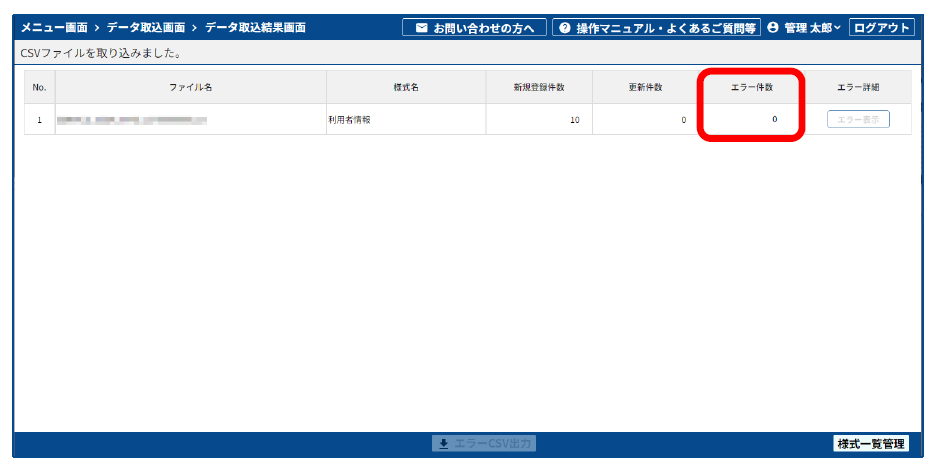Select データ取込結果画面 breadcrumb item
Viewport: 934px width, 466px height.
pos(255,28)
